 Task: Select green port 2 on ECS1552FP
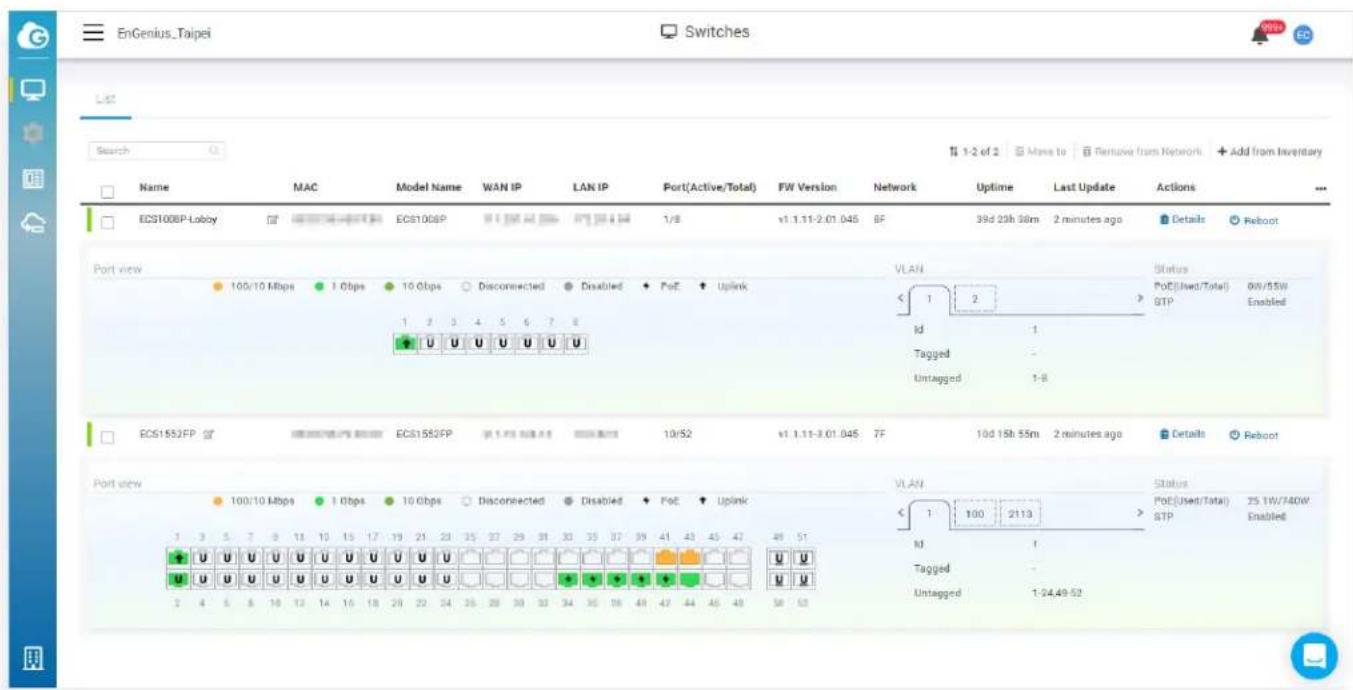point(177,580)
